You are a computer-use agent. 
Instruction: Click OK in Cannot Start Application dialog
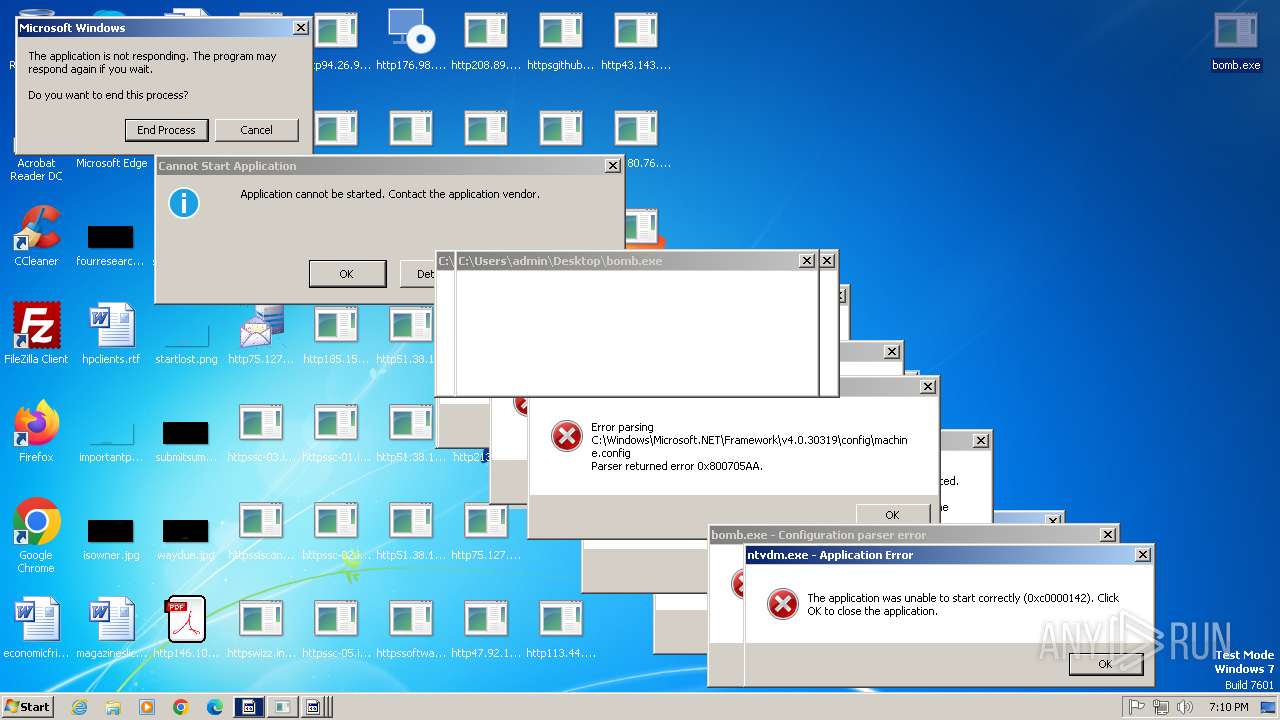click(347, 274)
